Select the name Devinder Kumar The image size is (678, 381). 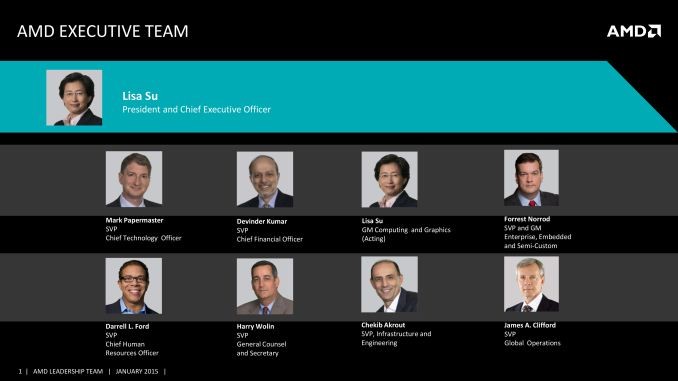262,221
